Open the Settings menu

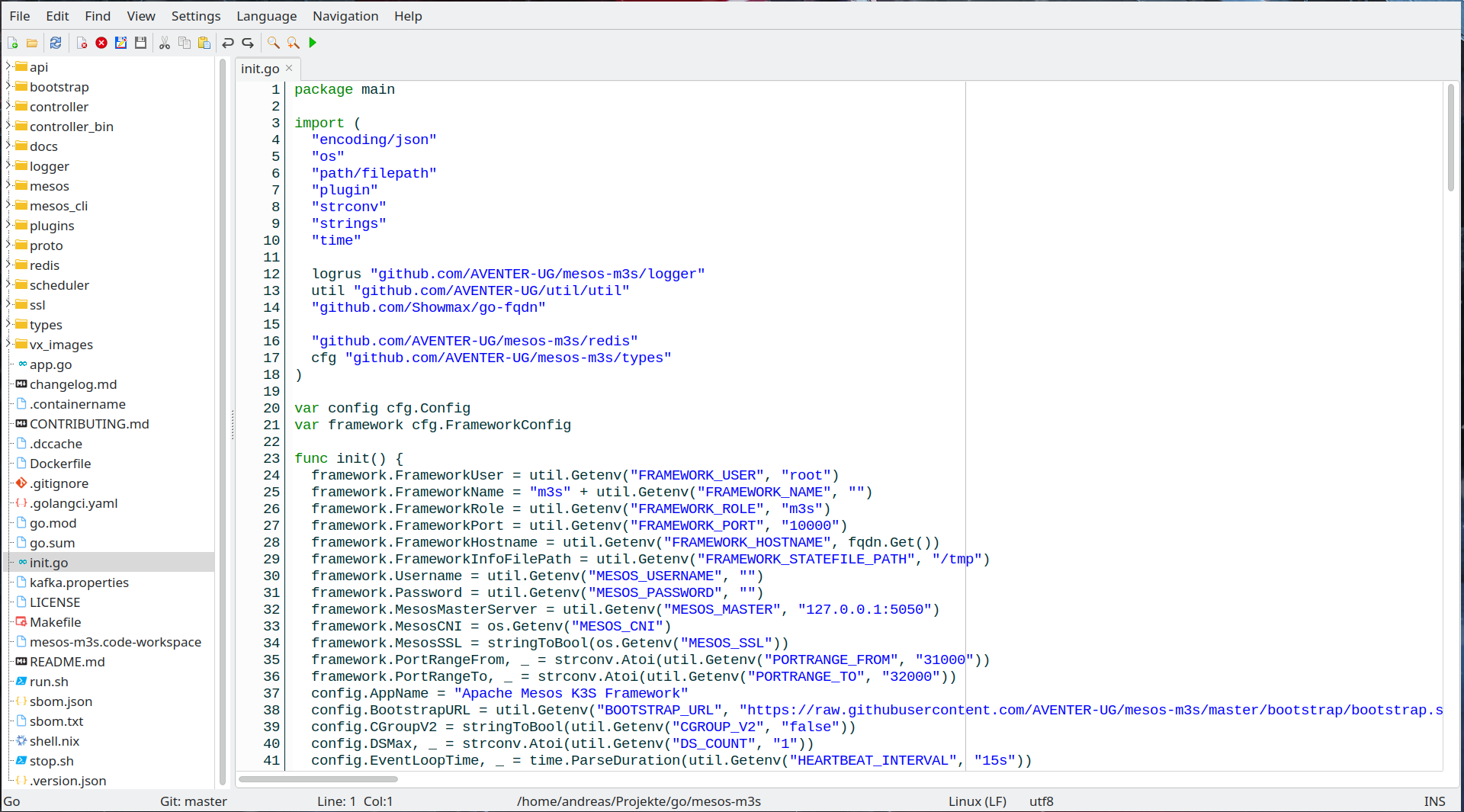tap(196, 16)
